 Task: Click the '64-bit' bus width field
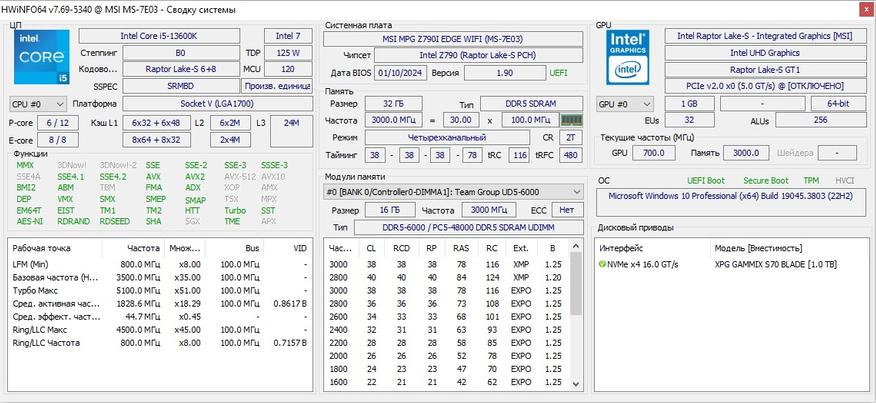838,104
